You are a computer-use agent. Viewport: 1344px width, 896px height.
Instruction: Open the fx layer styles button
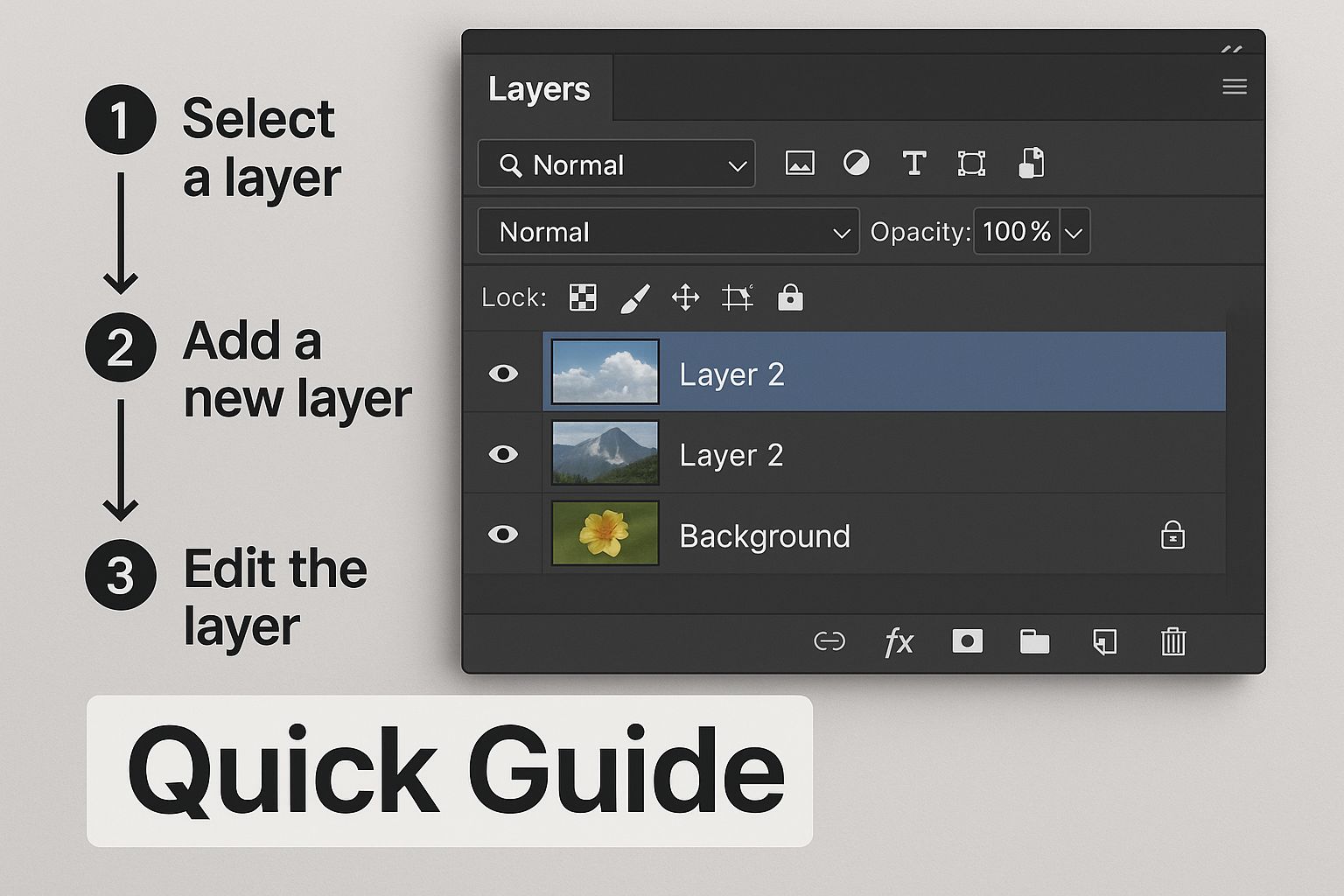click(898, 641)
